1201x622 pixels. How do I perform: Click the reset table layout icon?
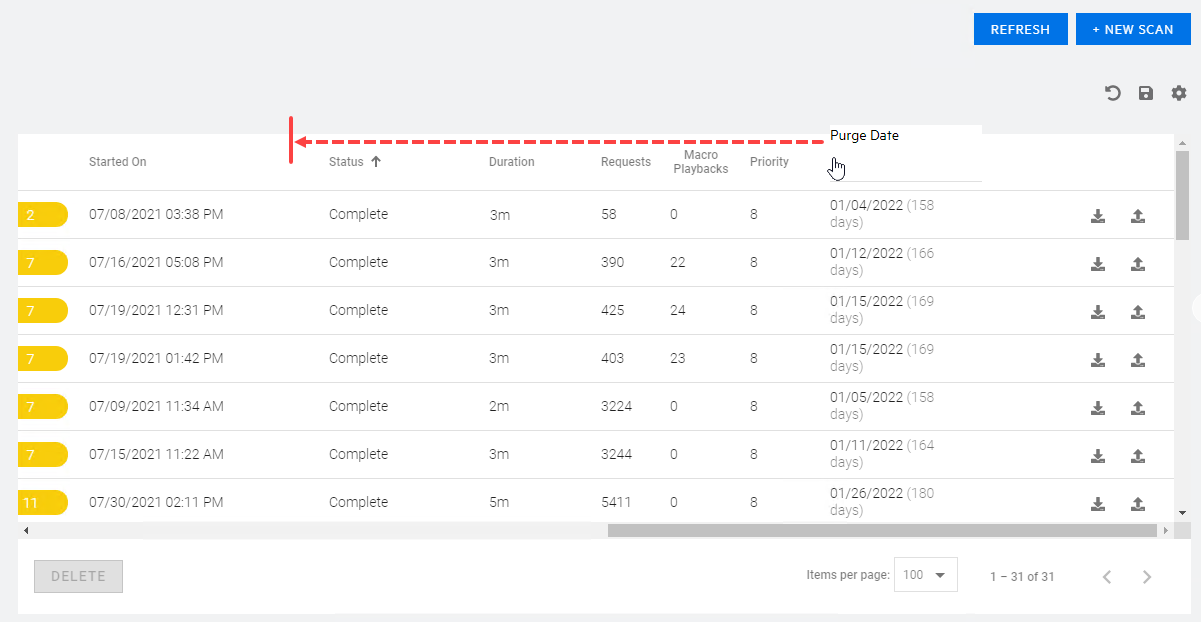1113,93
